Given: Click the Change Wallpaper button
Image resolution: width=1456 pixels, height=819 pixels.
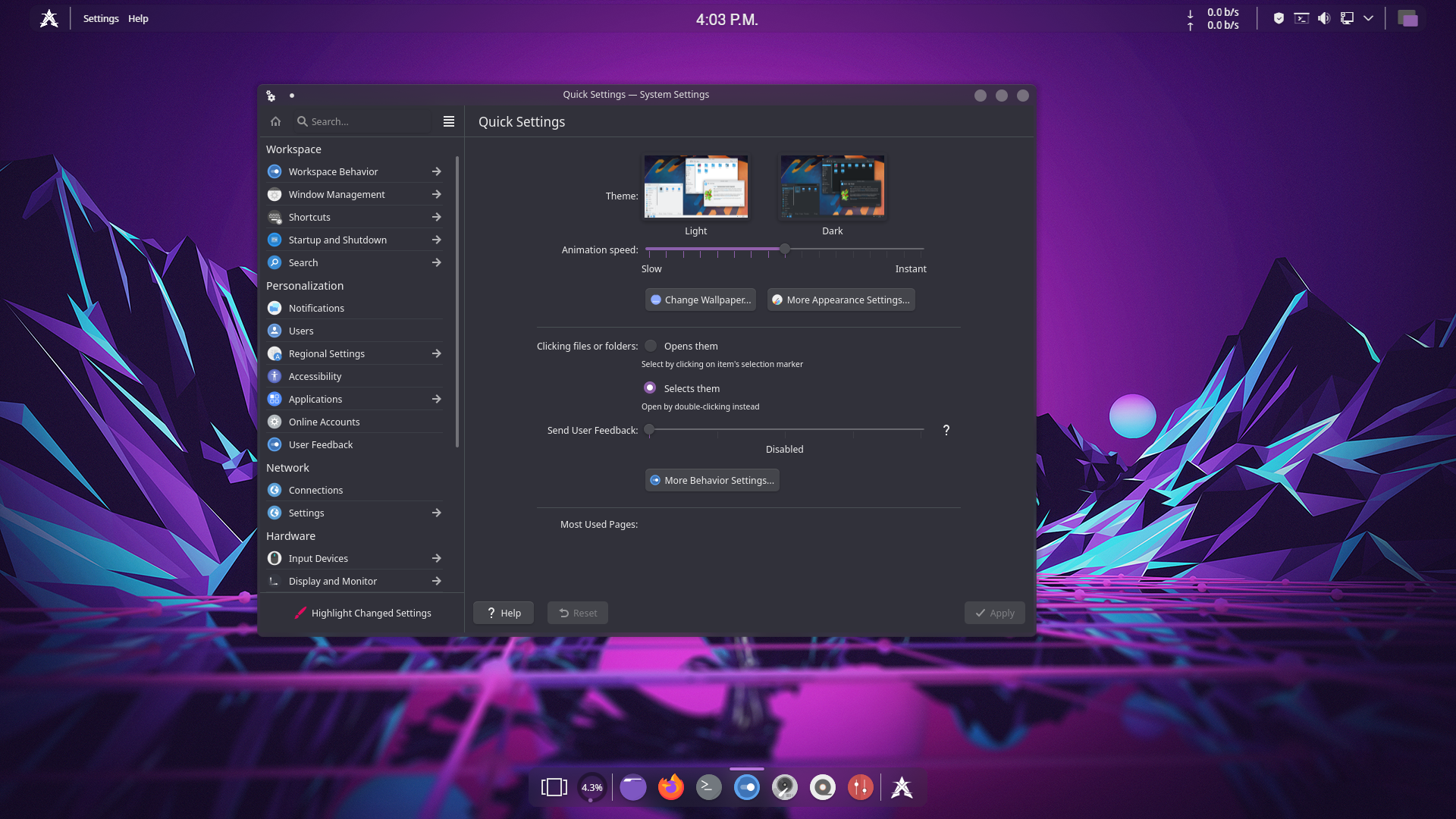Looking at the screenshot, I should click(x=701, y=300).
